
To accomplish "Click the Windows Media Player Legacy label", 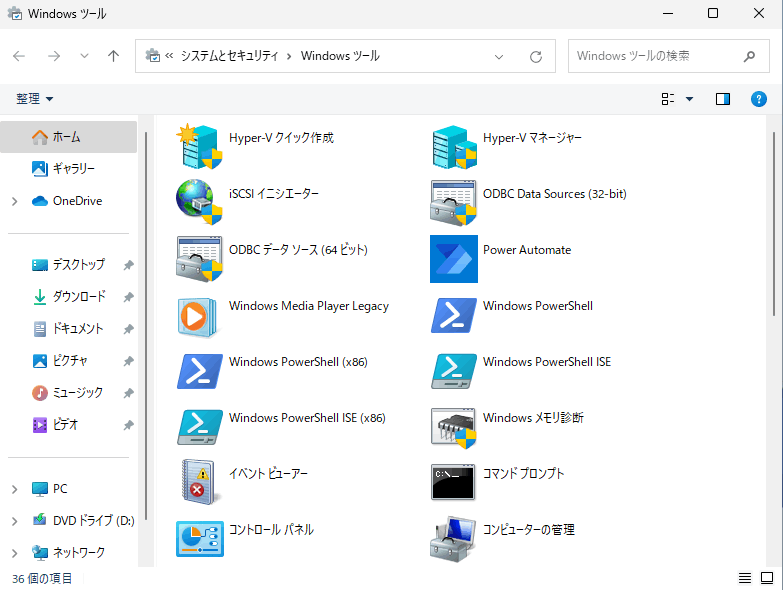I will pos(309,306).
